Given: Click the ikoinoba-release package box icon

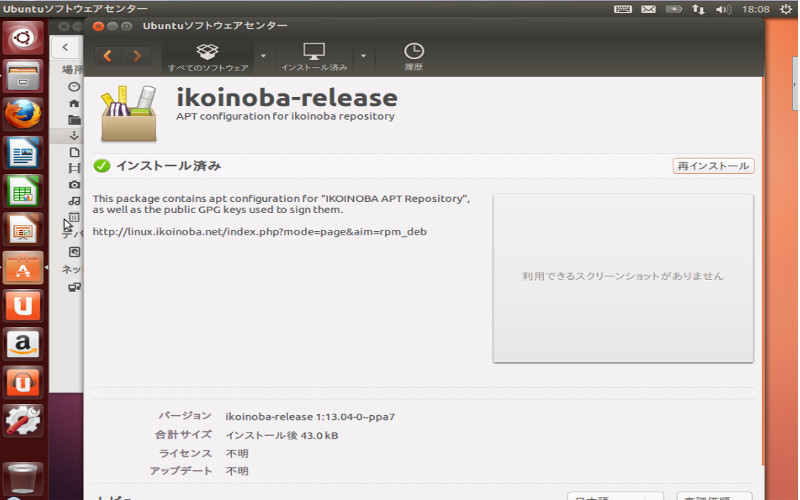Looking at the screenshot, I should [x=129, y=114].
